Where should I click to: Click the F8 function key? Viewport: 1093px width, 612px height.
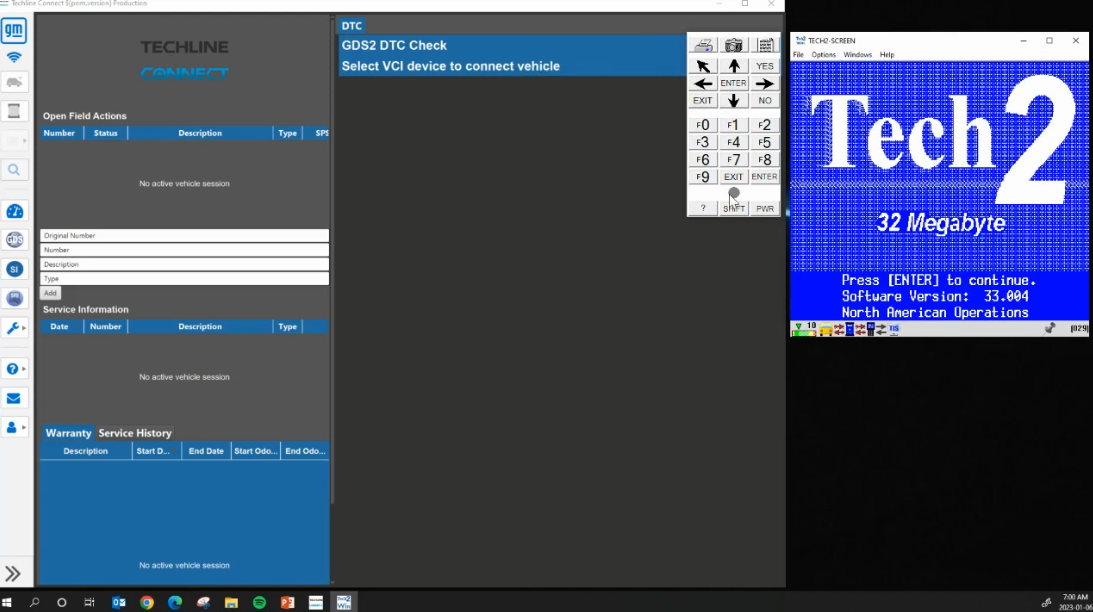[765, 160]
